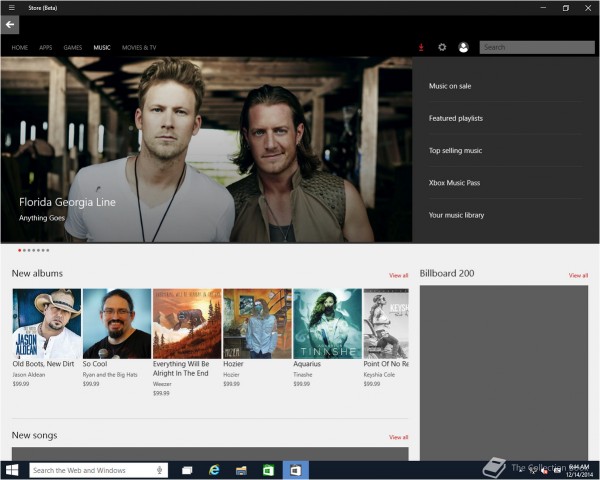This screenshot has height=480, width=600.
Task: Open File Explorer from the taskbar
Action: [x=241, y=470]
